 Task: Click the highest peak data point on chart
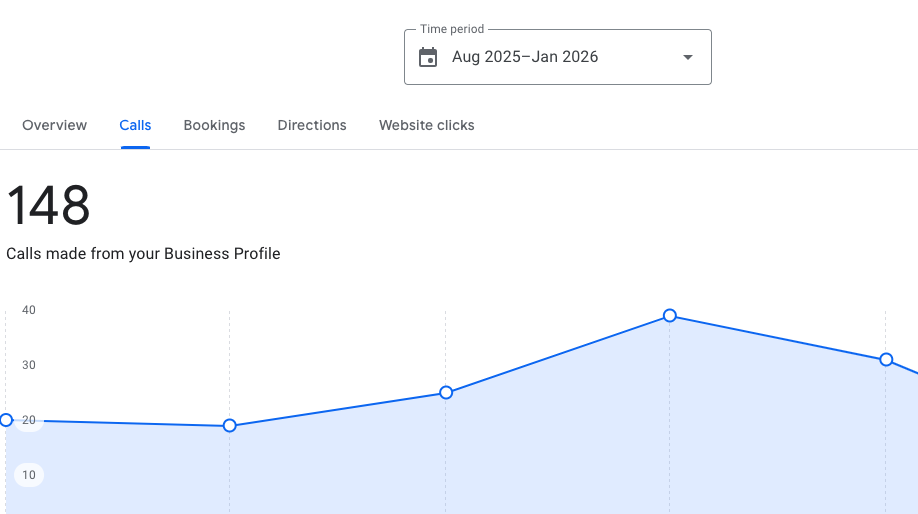(x=670, y=316)
